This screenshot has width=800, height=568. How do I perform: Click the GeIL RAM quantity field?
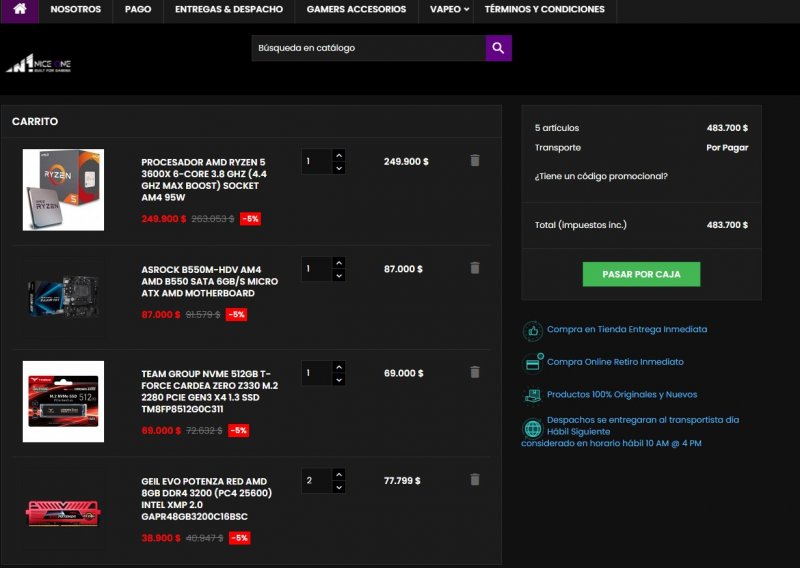(317, 481)
